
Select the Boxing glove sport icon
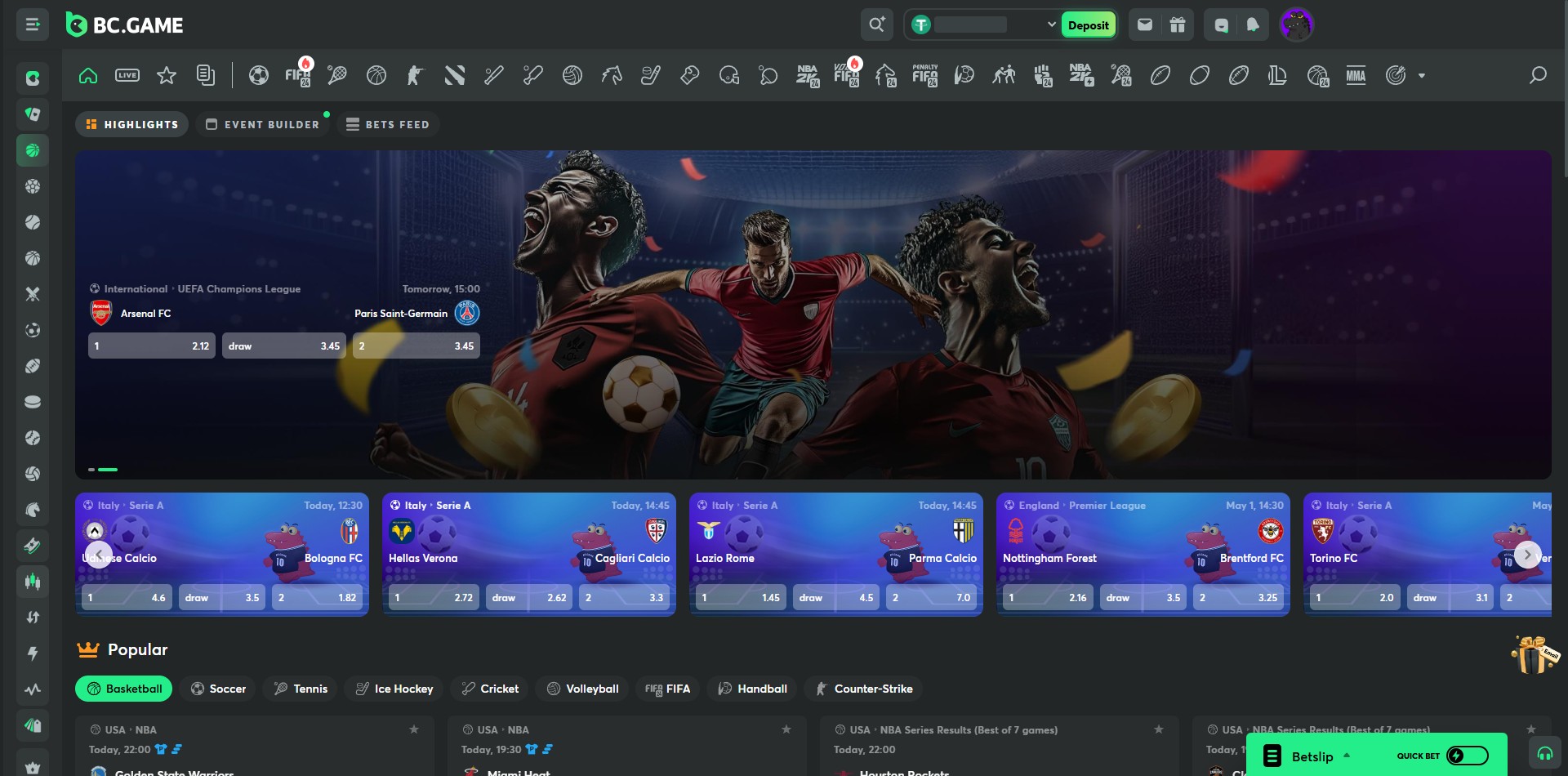(690, 76)
